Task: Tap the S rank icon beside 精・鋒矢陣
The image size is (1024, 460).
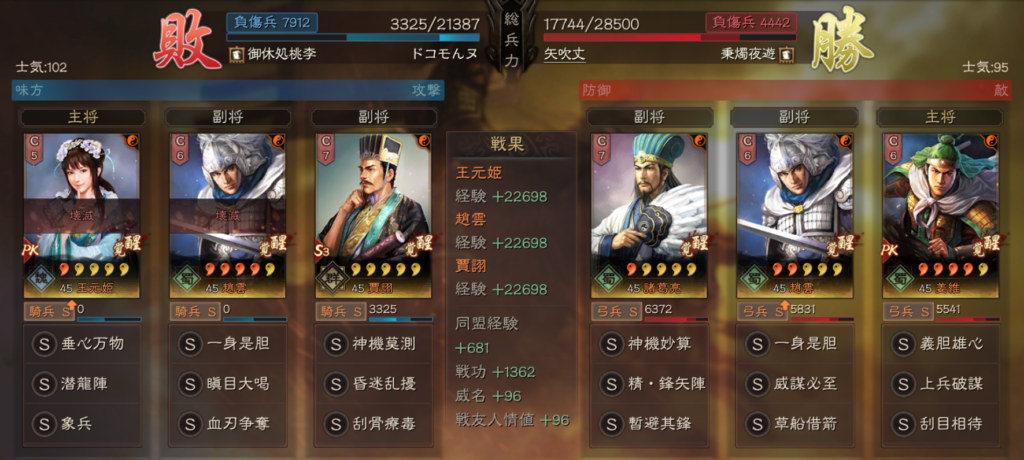Action: click(x=611, y=384)
